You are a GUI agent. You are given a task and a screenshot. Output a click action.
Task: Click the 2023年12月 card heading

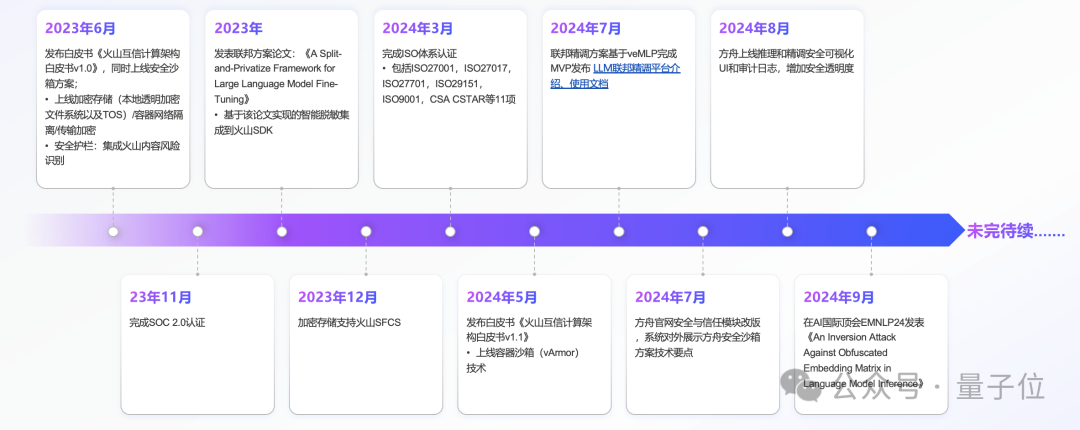(338, 298)
